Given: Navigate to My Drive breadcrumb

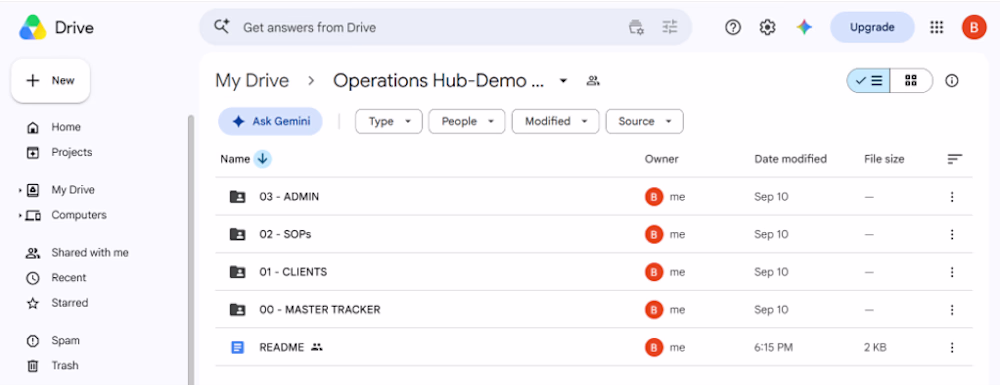Looking at the screenshot, I should (x=252, y=81).
